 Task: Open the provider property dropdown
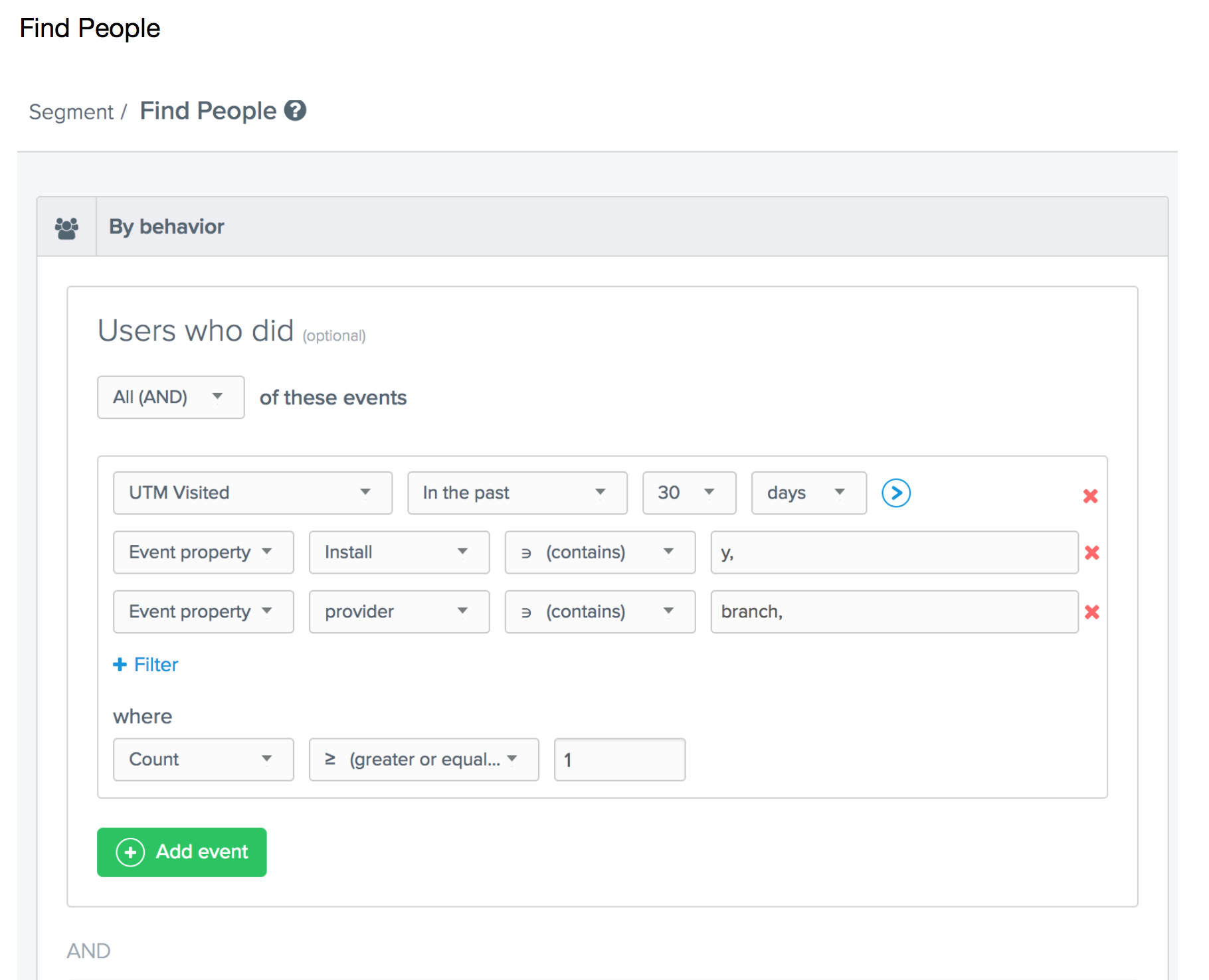[x=399, y=612]
